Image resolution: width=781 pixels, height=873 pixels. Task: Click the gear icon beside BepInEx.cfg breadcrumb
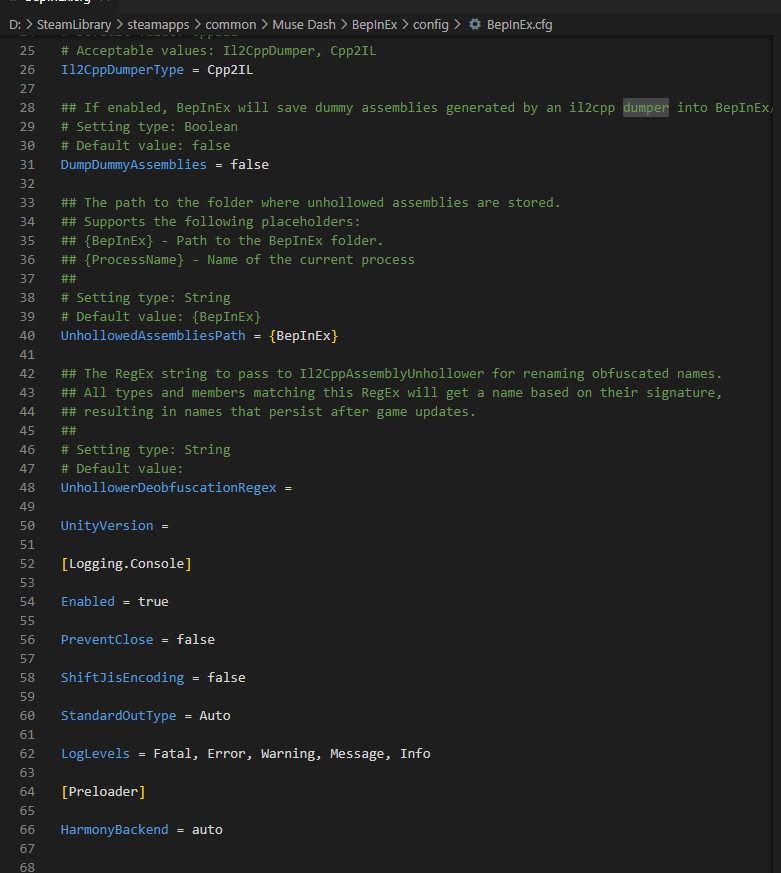click(475, 24)
